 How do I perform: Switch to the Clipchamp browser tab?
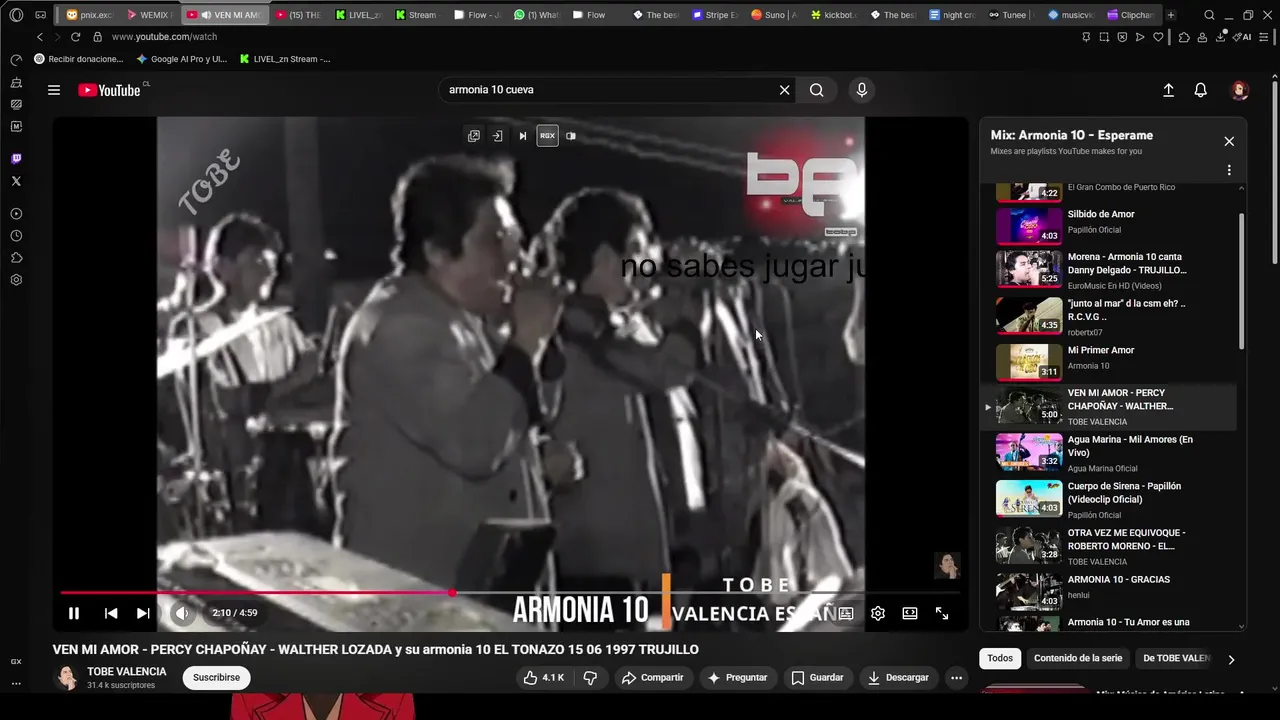pyautogui.click(x=1130, y=15)
